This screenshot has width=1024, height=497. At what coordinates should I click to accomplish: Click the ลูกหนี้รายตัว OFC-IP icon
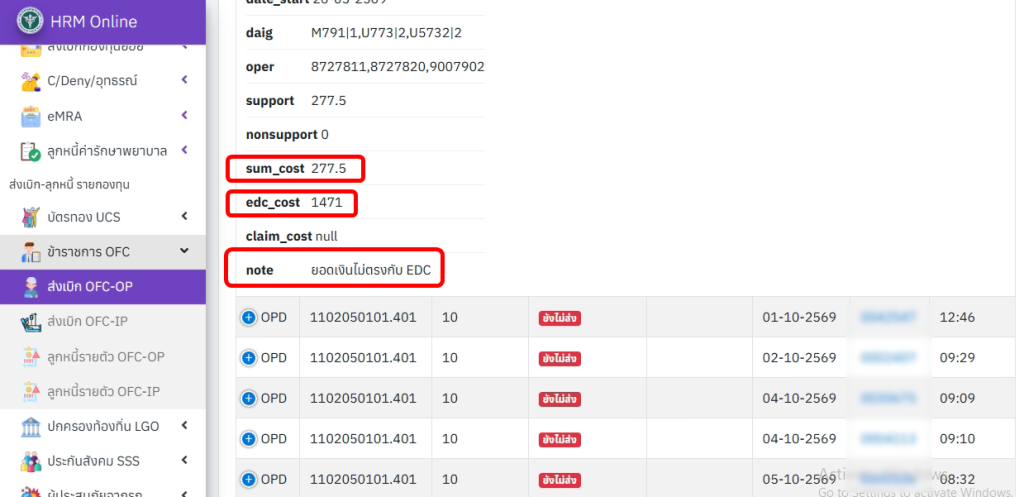coord(31,391)
